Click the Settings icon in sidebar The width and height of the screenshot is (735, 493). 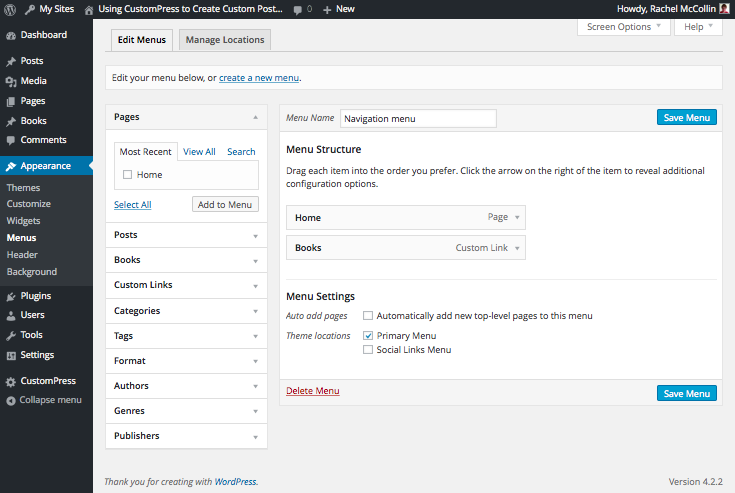coord(11,355)
